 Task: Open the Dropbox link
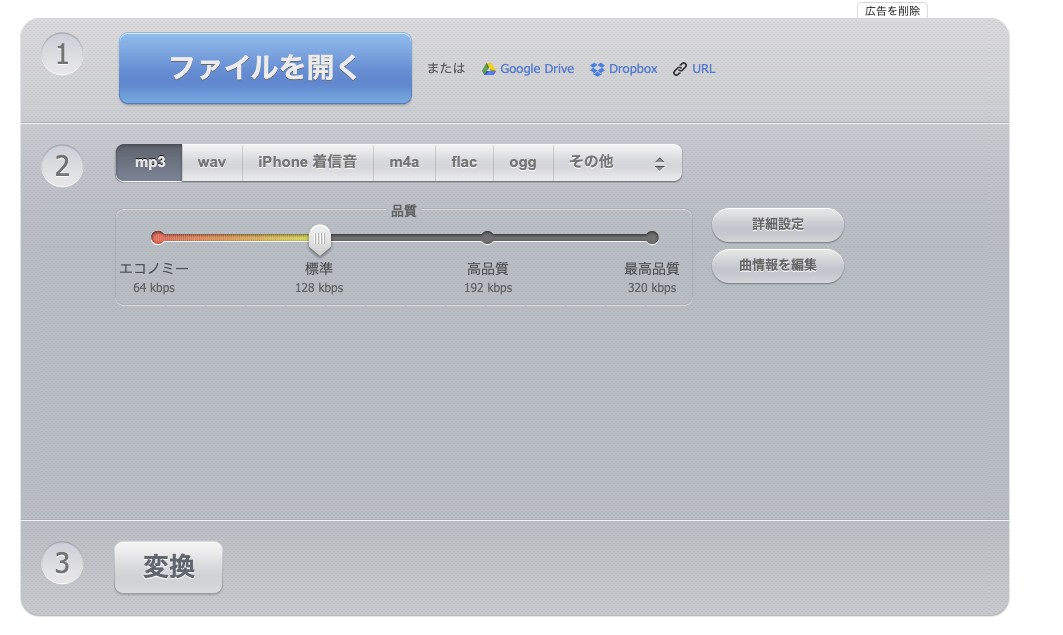click(624, 69)
